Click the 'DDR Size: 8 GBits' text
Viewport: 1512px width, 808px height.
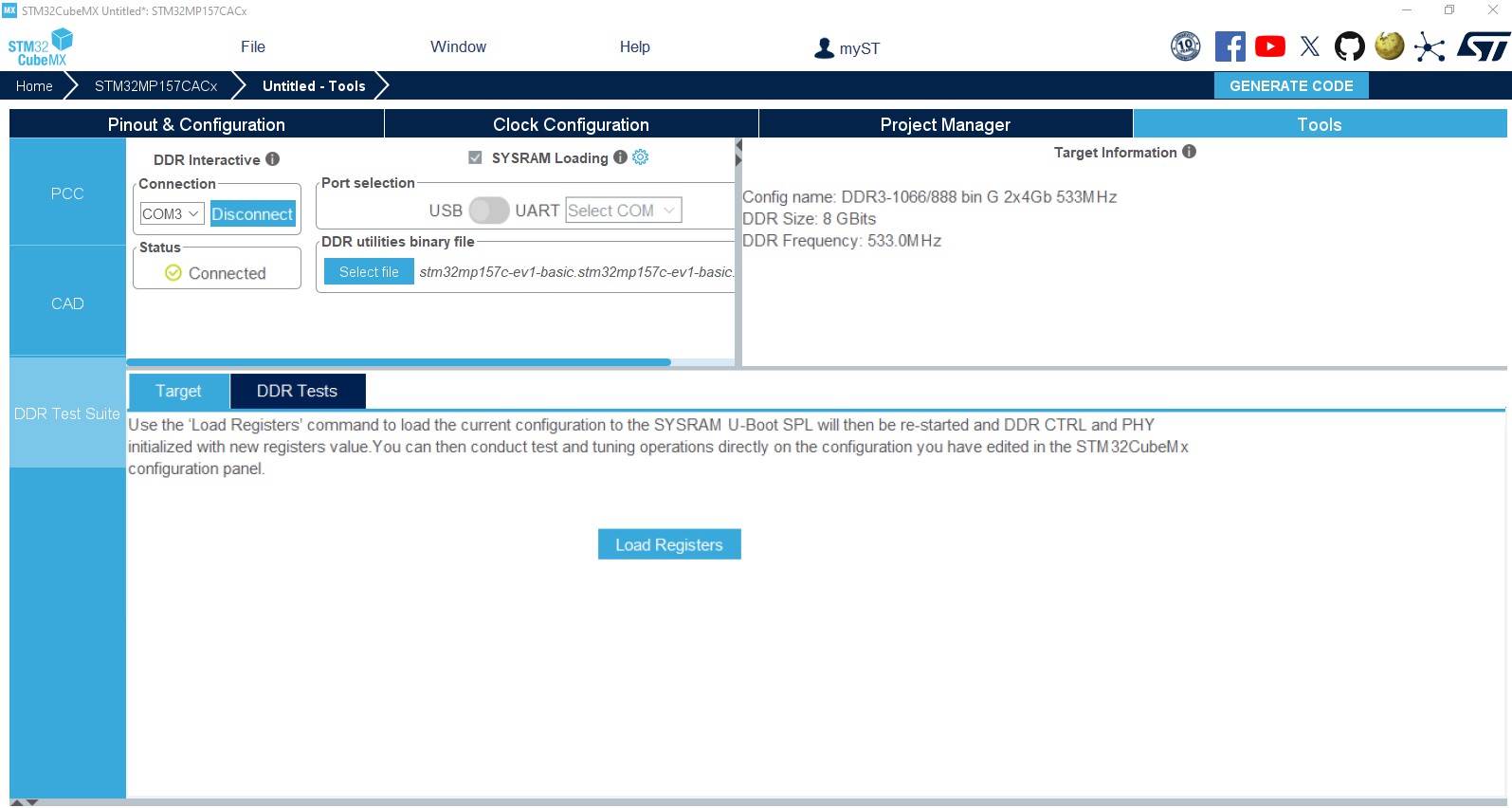click(810, 219)
